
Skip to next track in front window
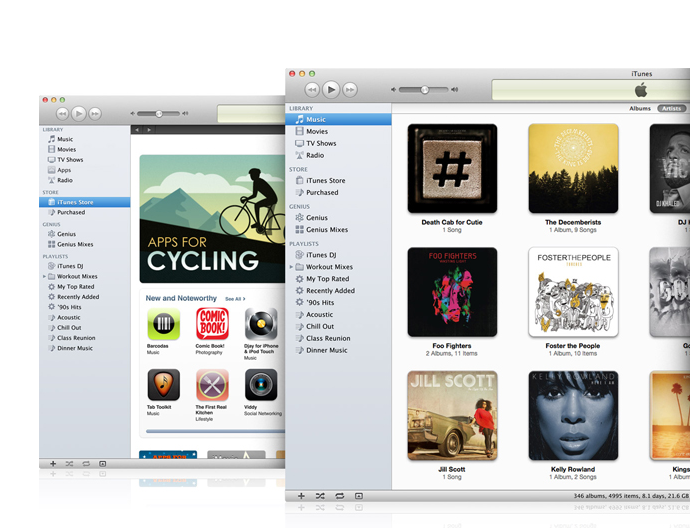pos(350,90)
